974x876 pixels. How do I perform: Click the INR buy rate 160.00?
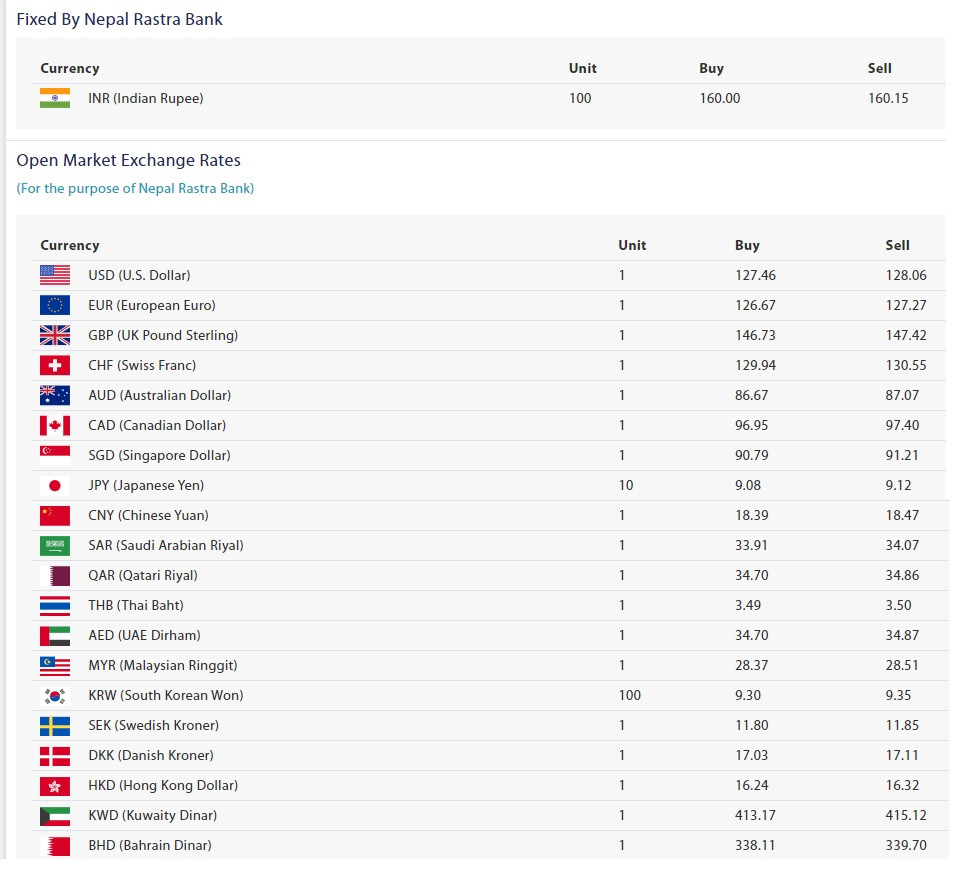[720, 98]
